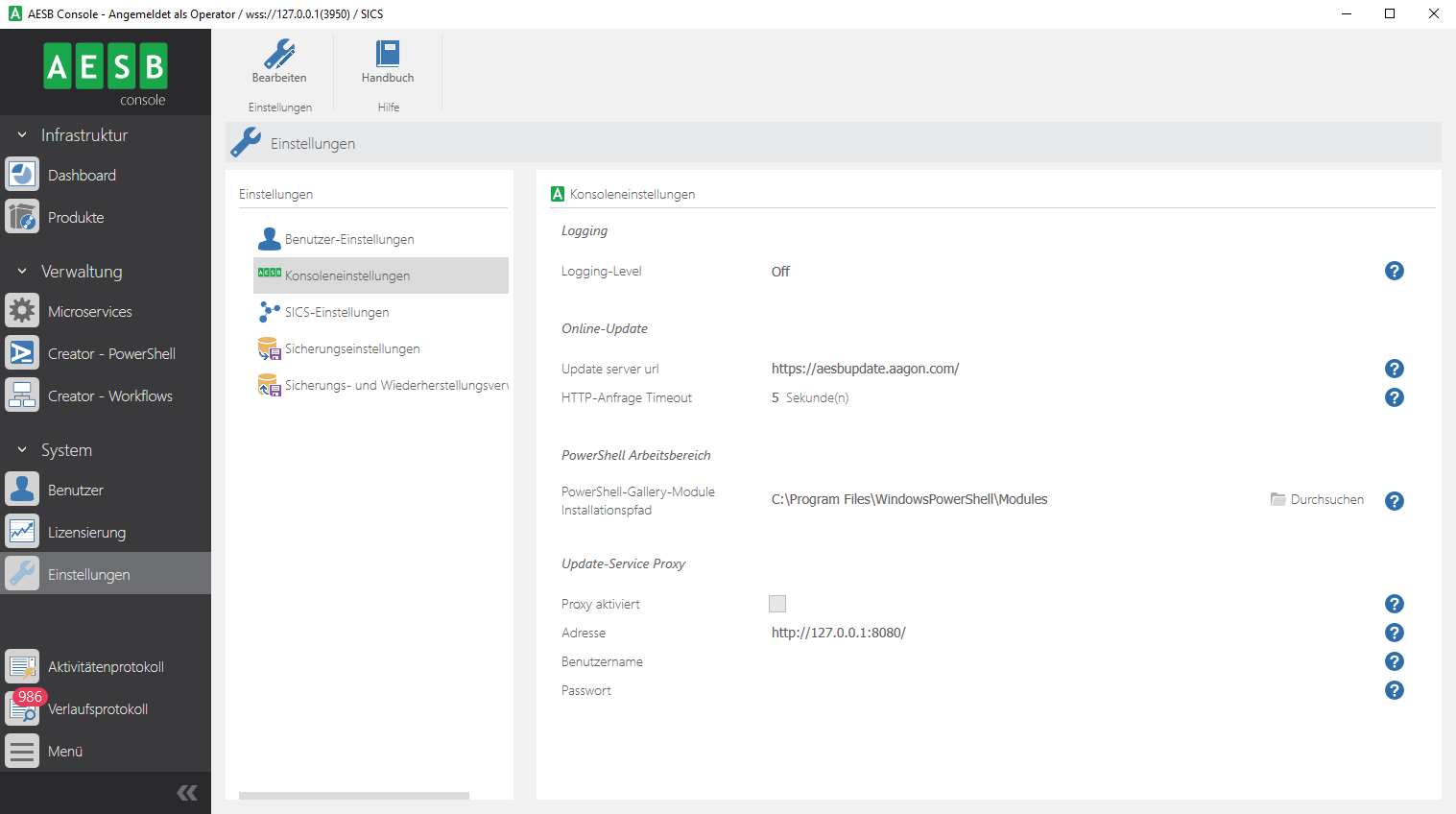Select SICS-Einstellungen in settings list
This screenshot has width=1456, height=814.
coord(336,312)
